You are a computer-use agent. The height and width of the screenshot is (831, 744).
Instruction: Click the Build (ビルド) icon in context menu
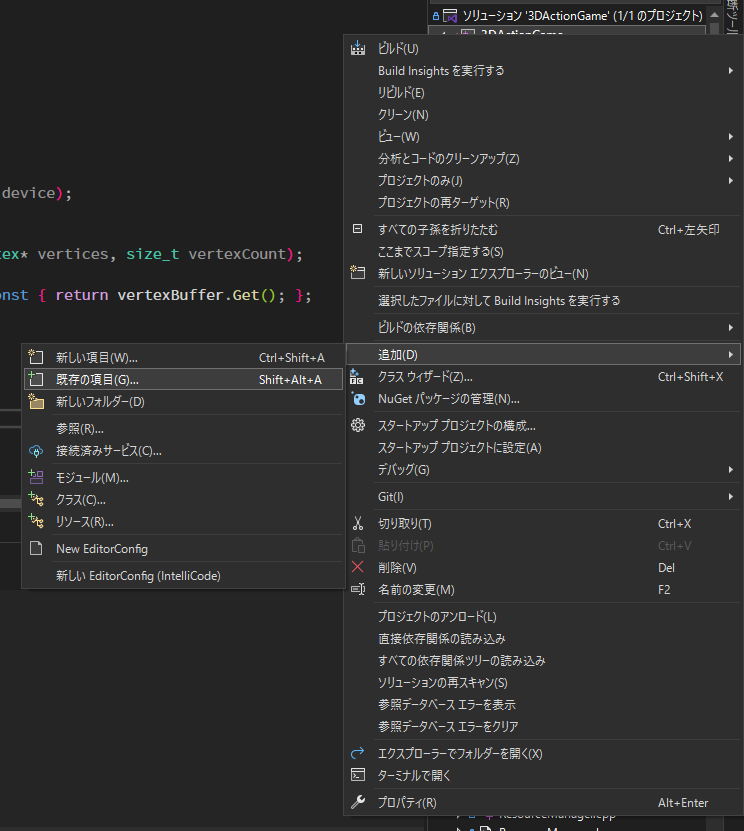pyautogui.click(x=358, y=49)
